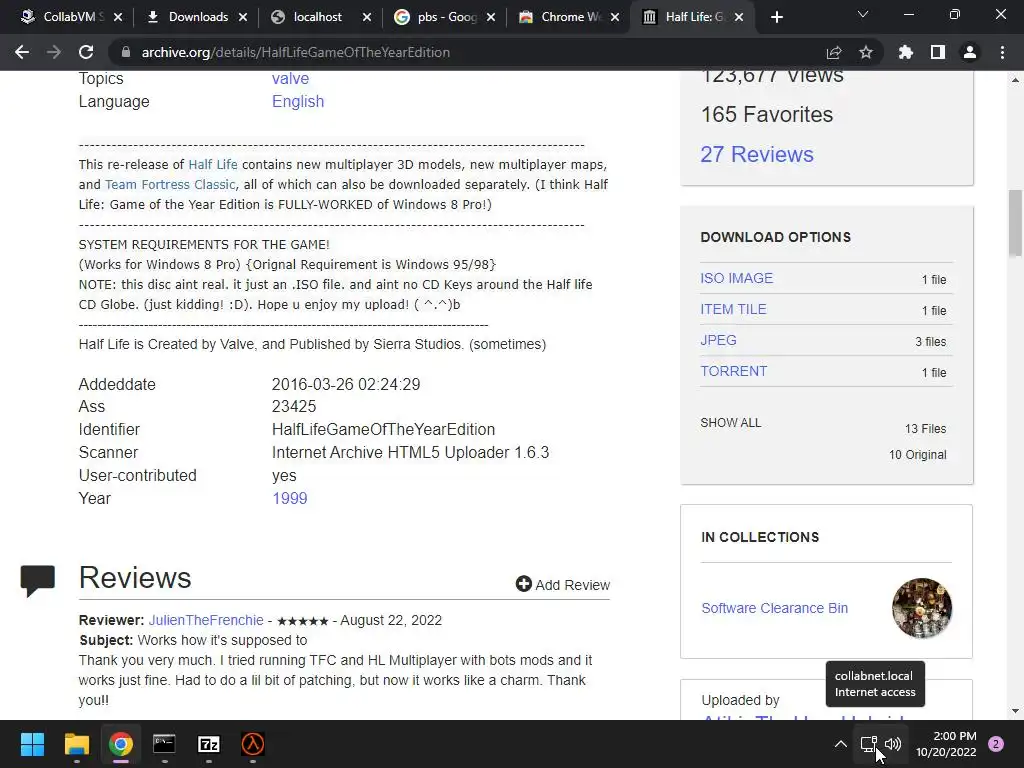
Task: Bookmark this page with the star icon
Action: point(866,52)
